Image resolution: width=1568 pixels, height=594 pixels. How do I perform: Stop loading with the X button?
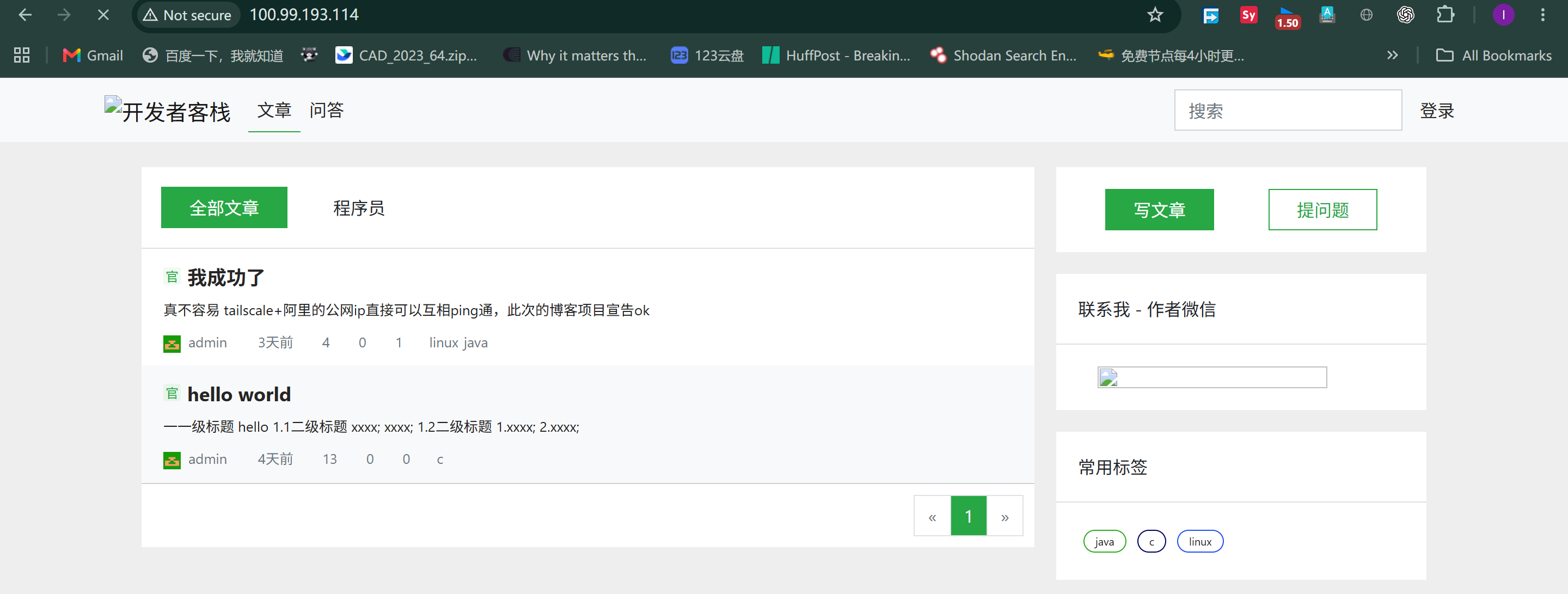tap(103, 15)
